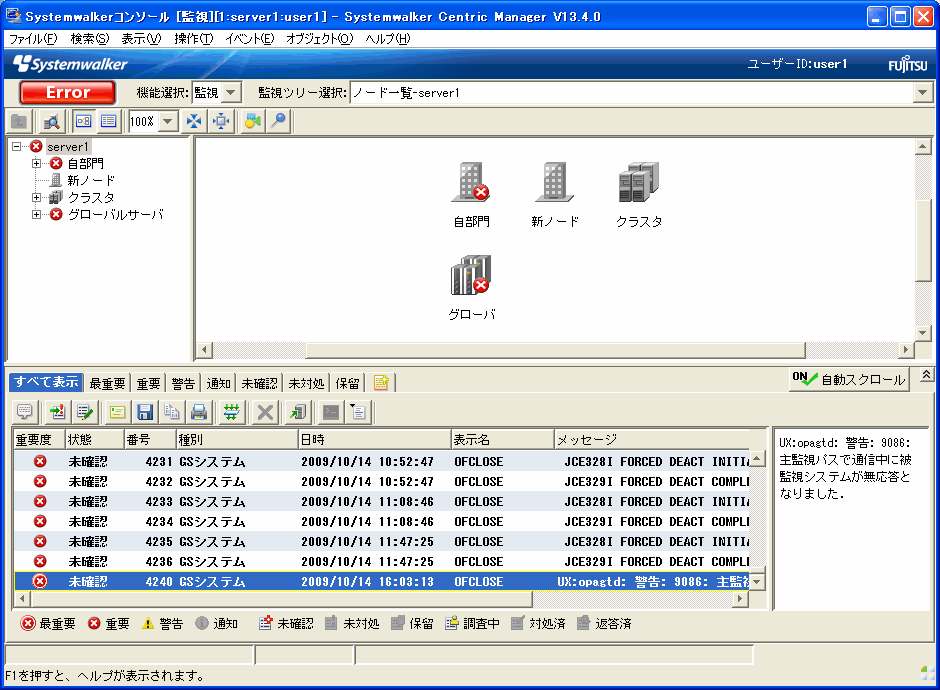This screenshot has width=940, height=690.
Task: Click the yellow card details icon
Action: (118, 412)
